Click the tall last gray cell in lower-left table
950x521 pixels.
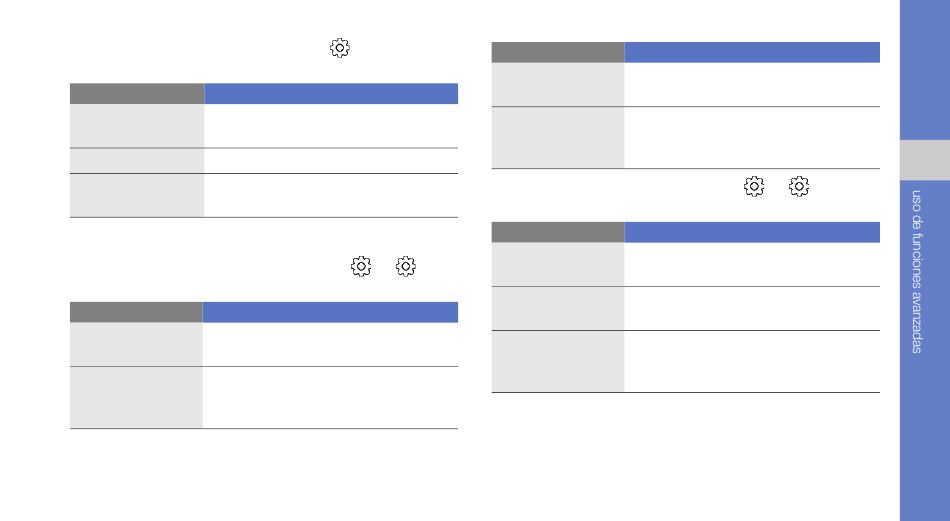(x=136, y=397)
